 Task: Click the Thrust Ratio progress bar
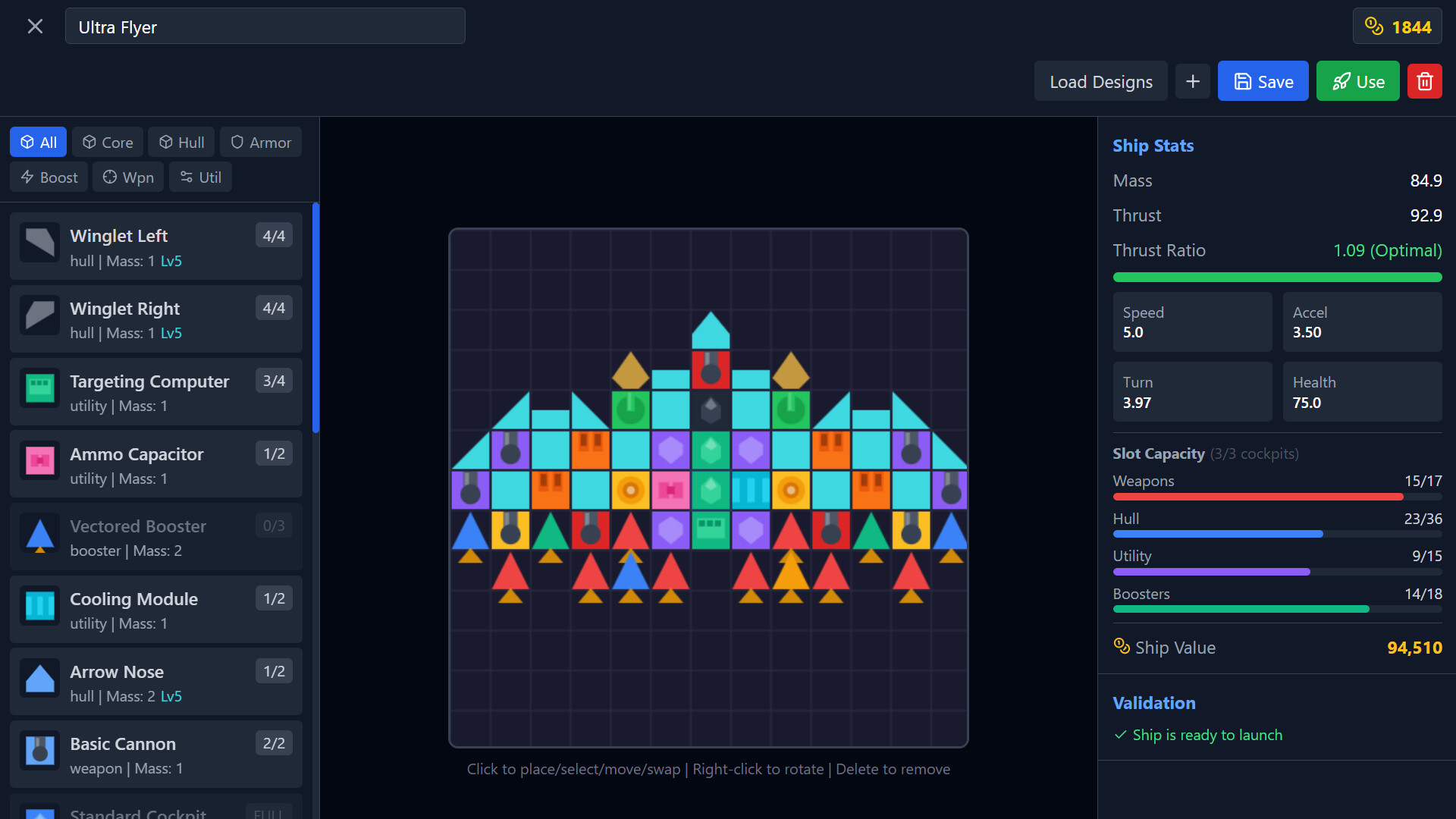tap(1276, 277)
